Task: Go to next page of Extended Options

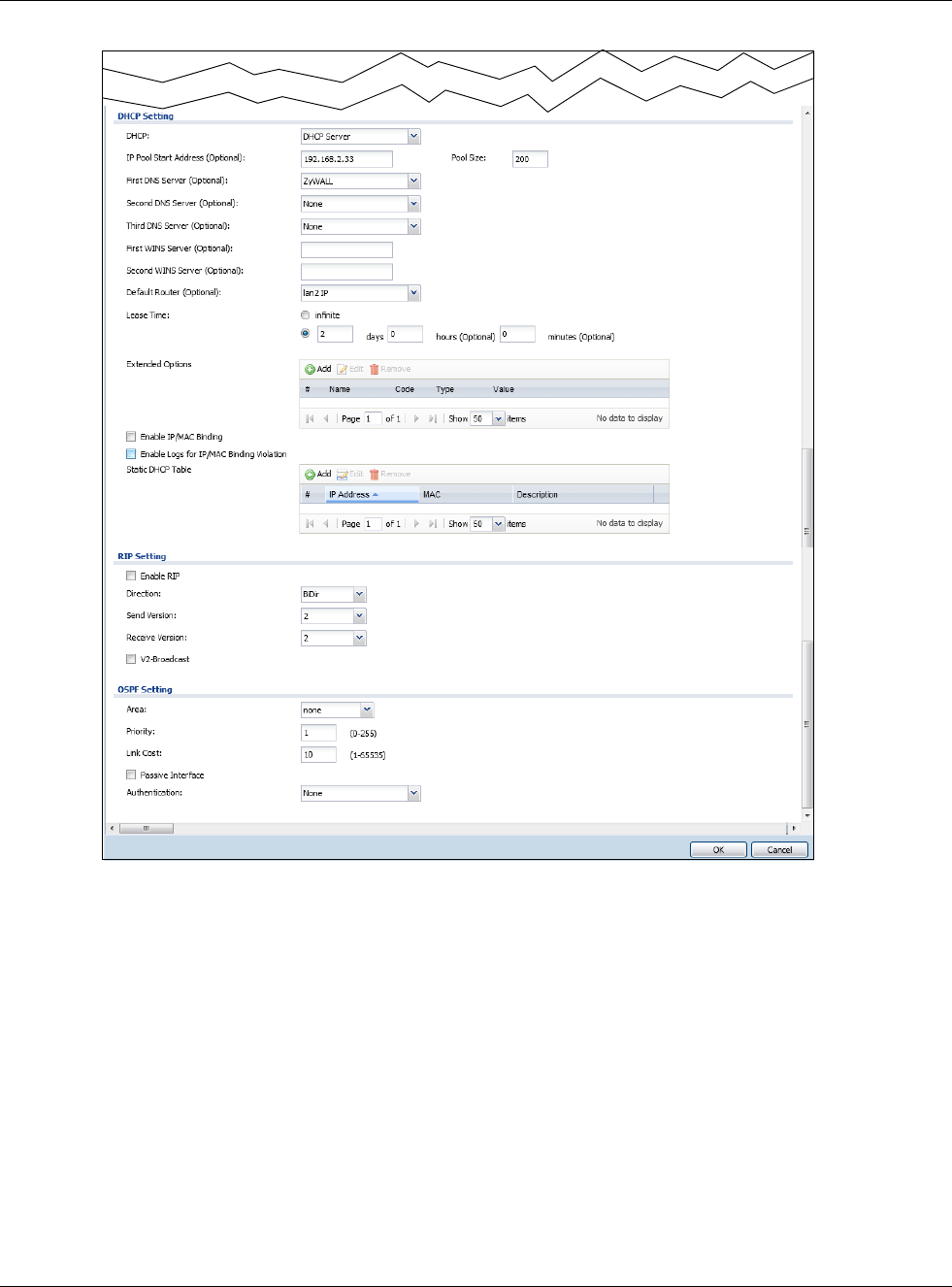Action: pos(416,418)
